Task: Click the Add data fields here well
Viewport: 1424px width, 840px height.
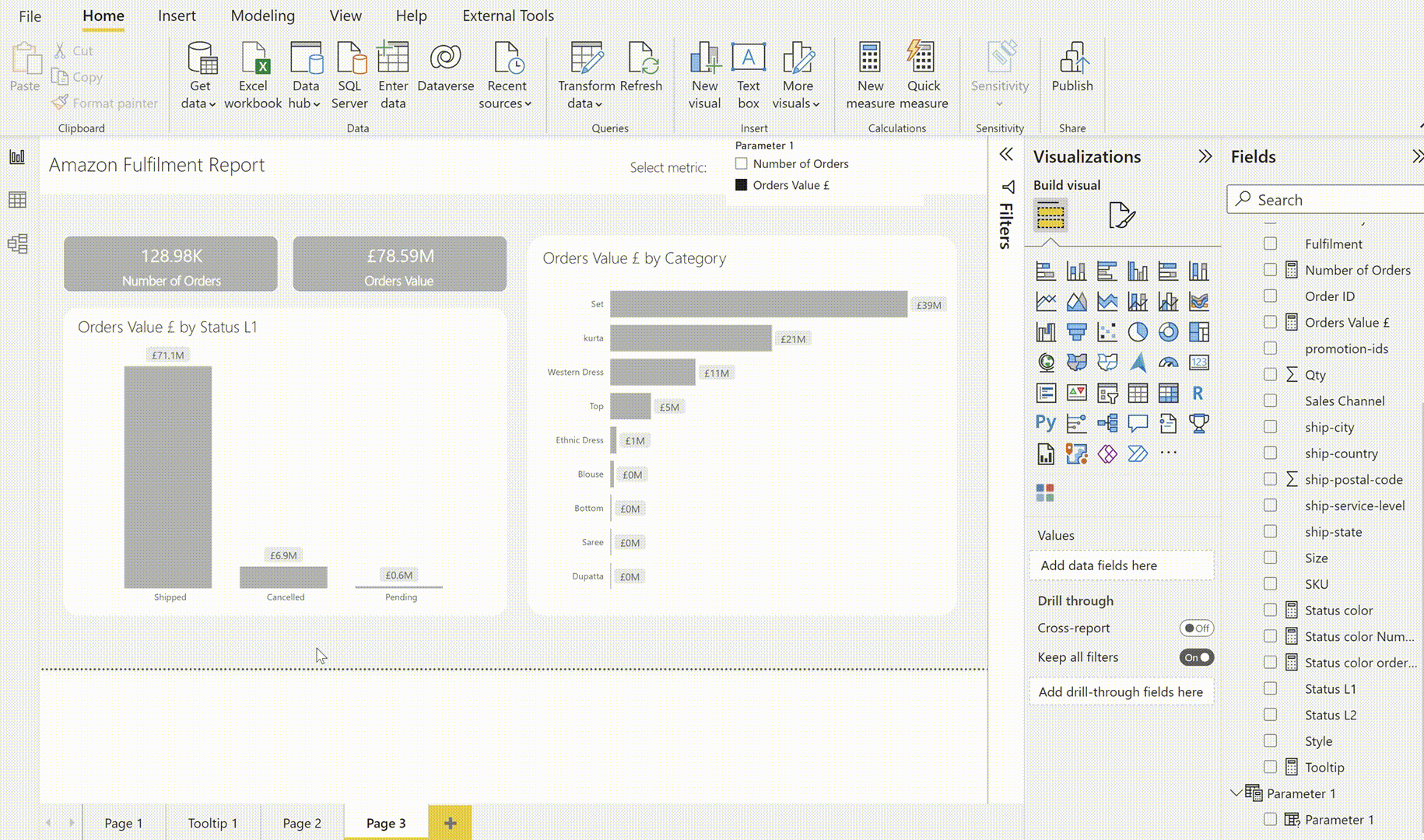Action: point(1121,565)
